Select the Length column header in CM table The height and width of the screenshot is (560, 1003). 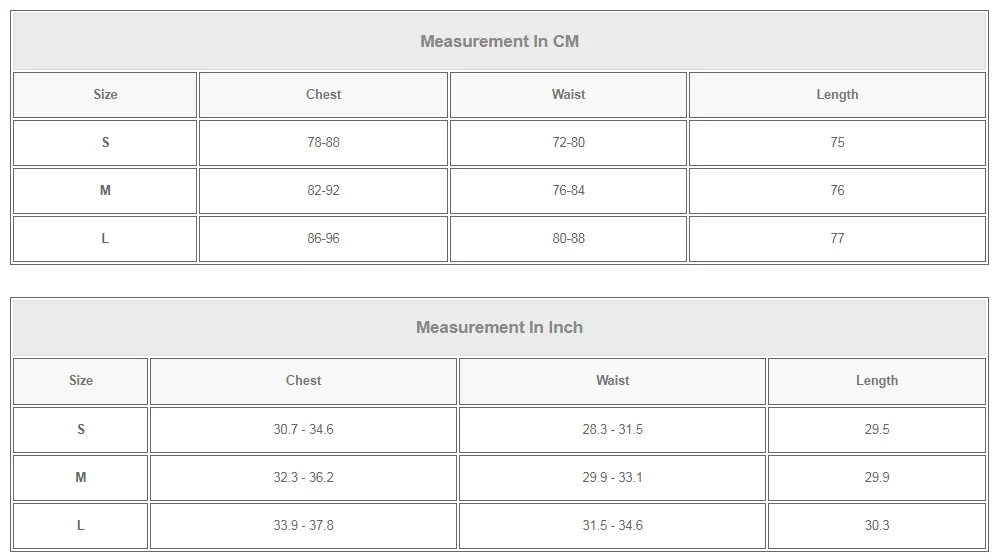coord(837,95)
